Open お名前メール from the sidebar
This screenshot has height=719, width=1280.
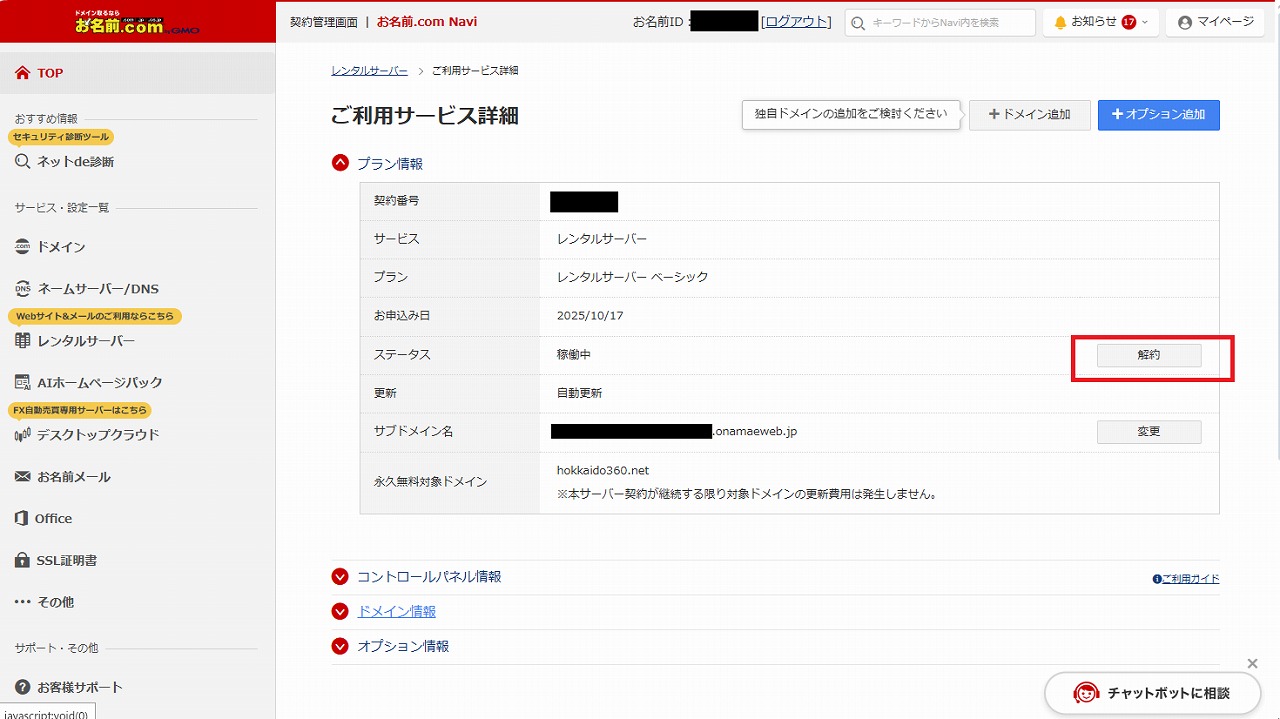tap(73, 477)
